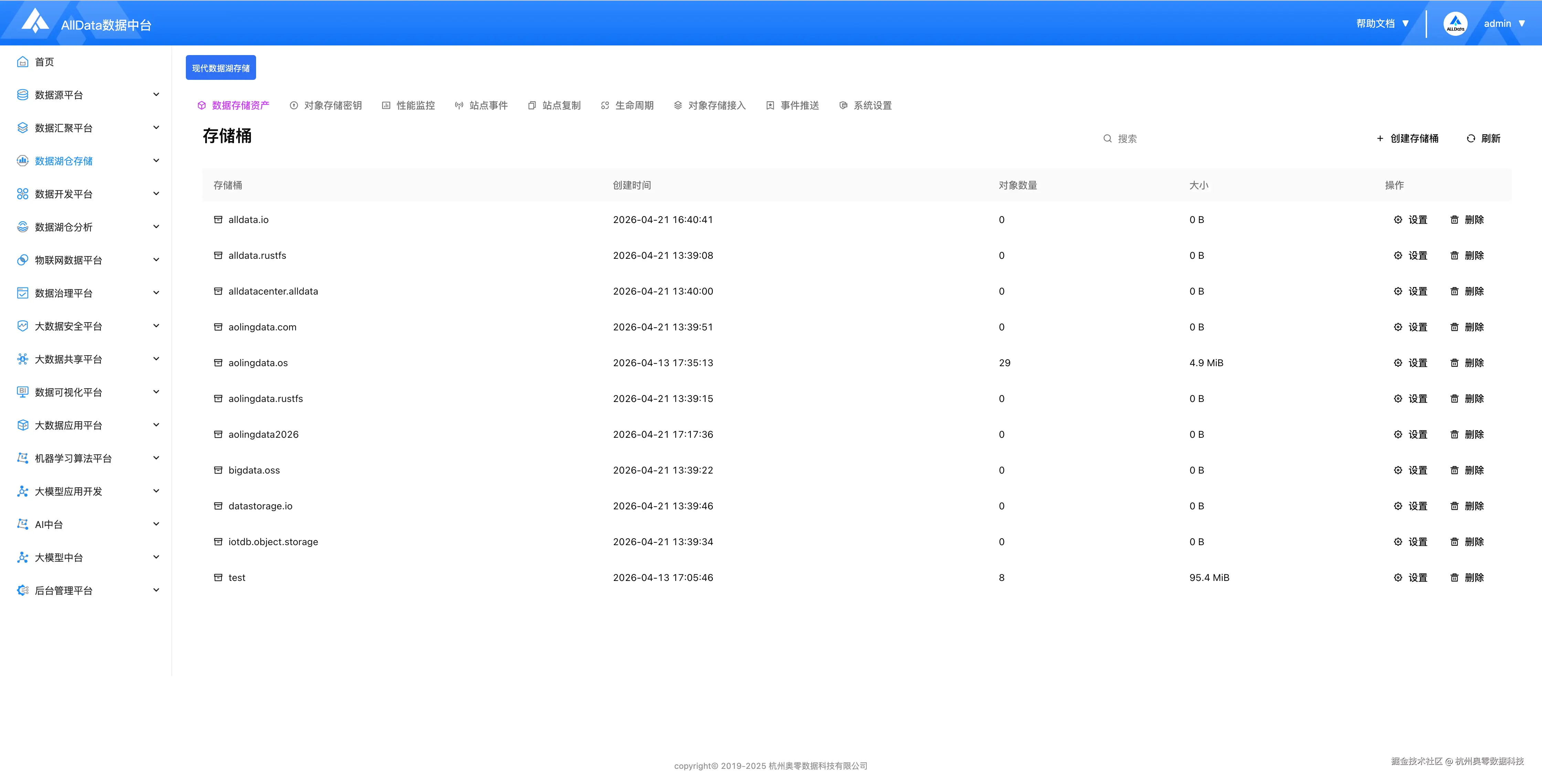Expand the 数据源平台 menu chevron
1542x784 pixels.
pyautogui.click(x=156, y=95)
